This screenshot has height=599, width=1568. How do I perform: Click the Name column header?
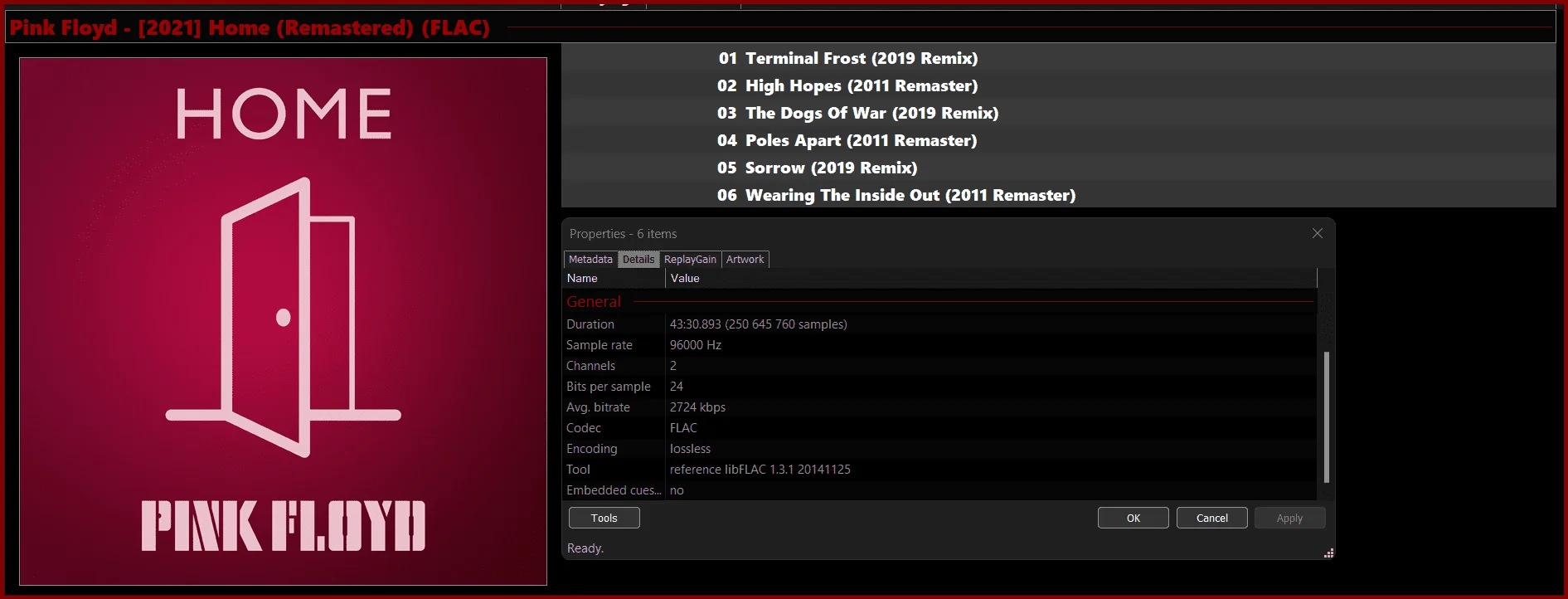tap(614, 278)
